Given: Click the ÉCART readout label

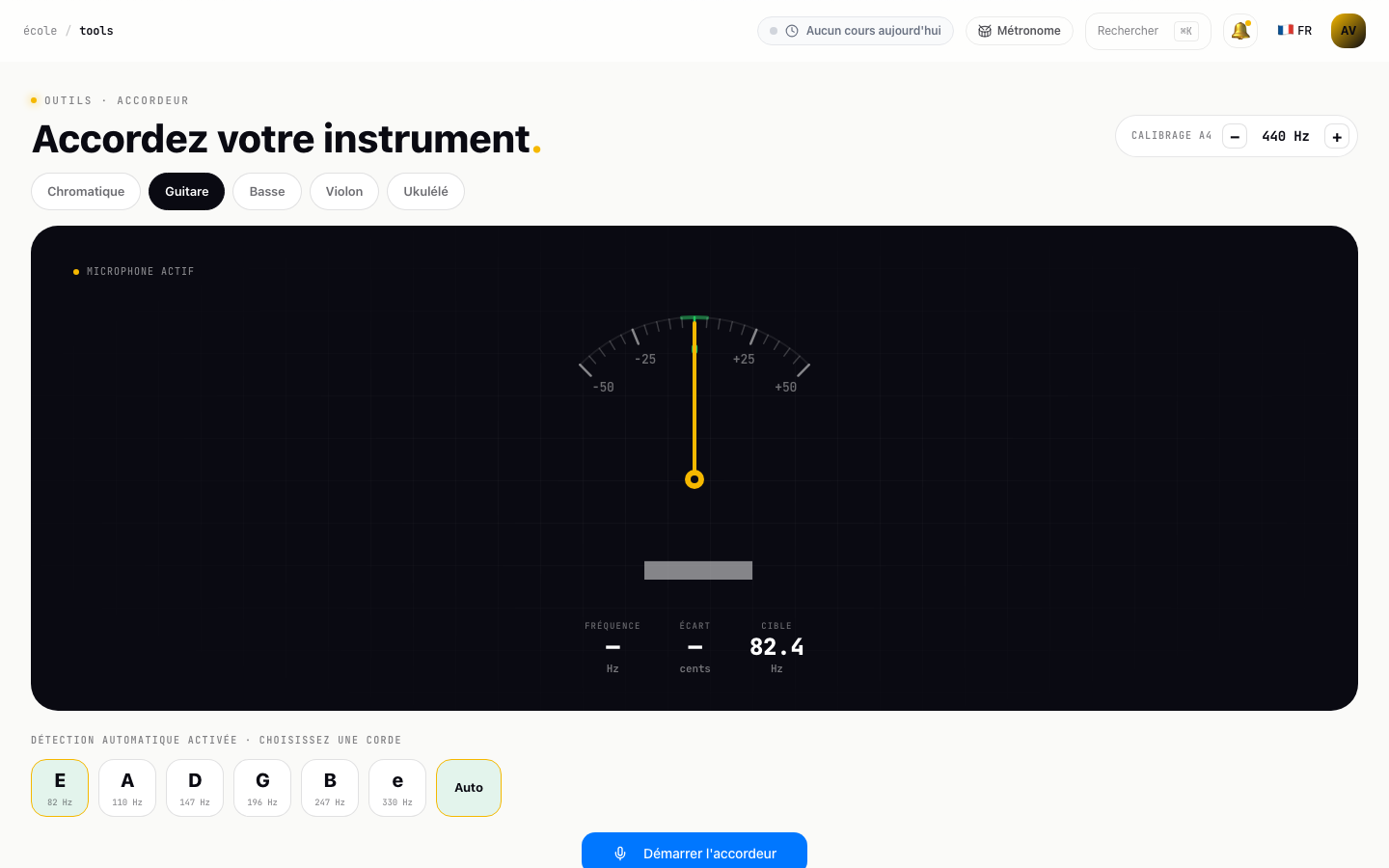Looking at the screenshot, I should click(694, 626).
